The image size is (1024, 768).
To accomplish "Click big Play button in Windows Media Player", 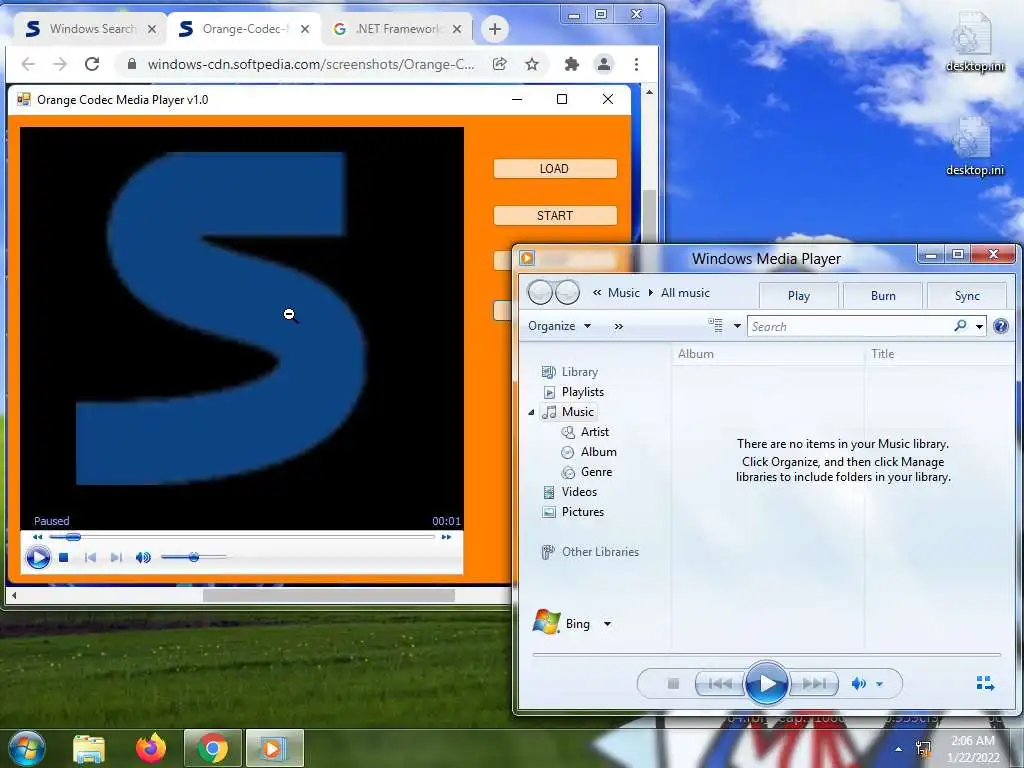I will tap(766, 683).
